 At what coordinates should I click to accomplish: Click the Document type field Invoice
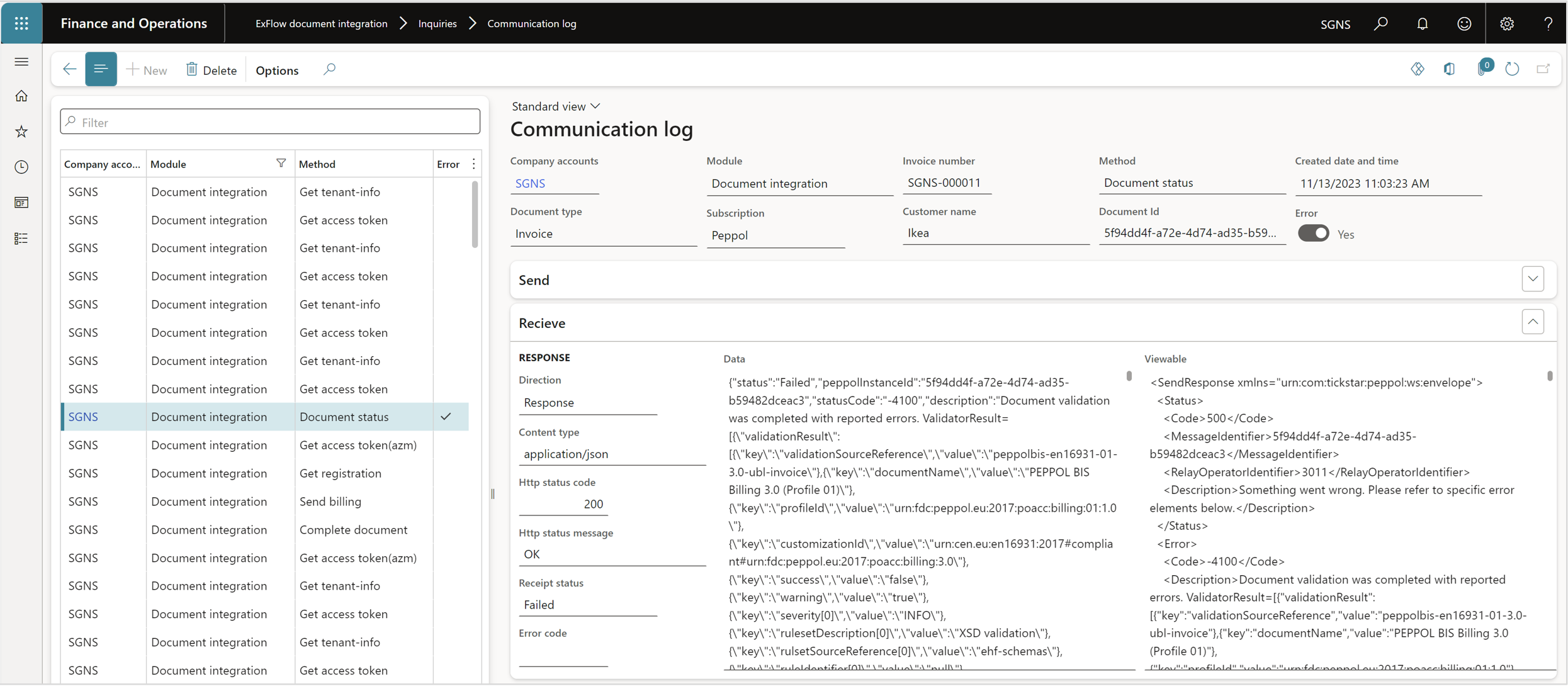point(603,234)
